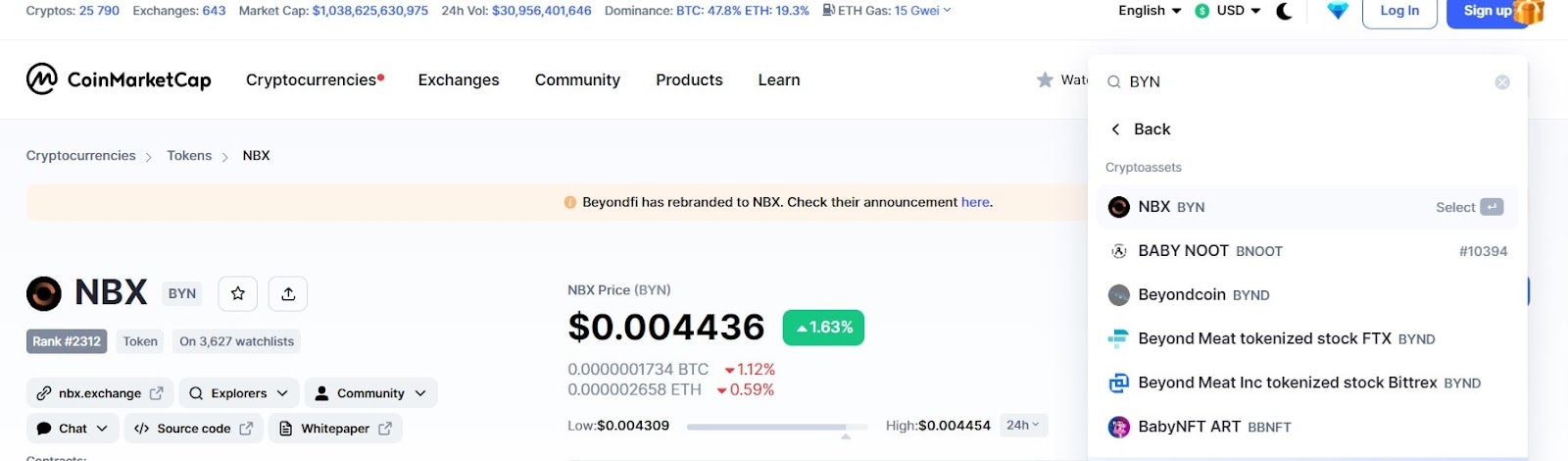Click the Chat bubble icon
The height and width of the screenshot is (461, 1568).
(x=44, y=429)
